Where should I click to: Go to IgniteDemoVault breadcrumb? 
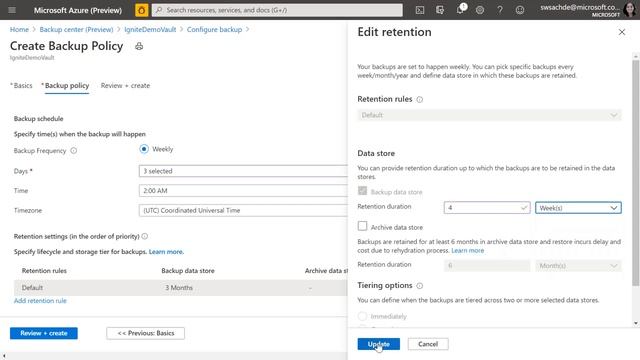150,29
